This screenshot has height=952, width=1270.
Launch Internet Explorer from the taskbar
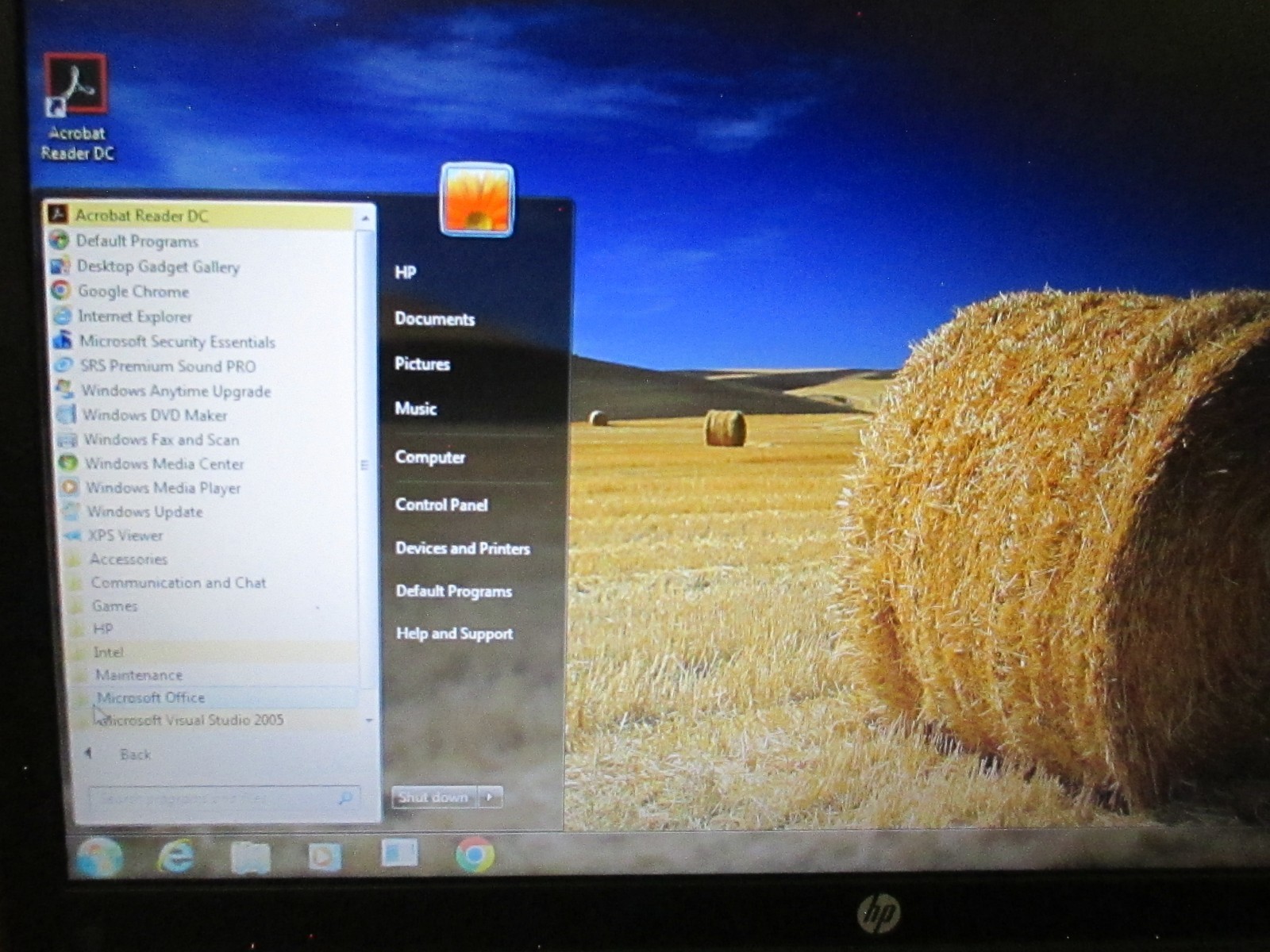tap(175, 857)
